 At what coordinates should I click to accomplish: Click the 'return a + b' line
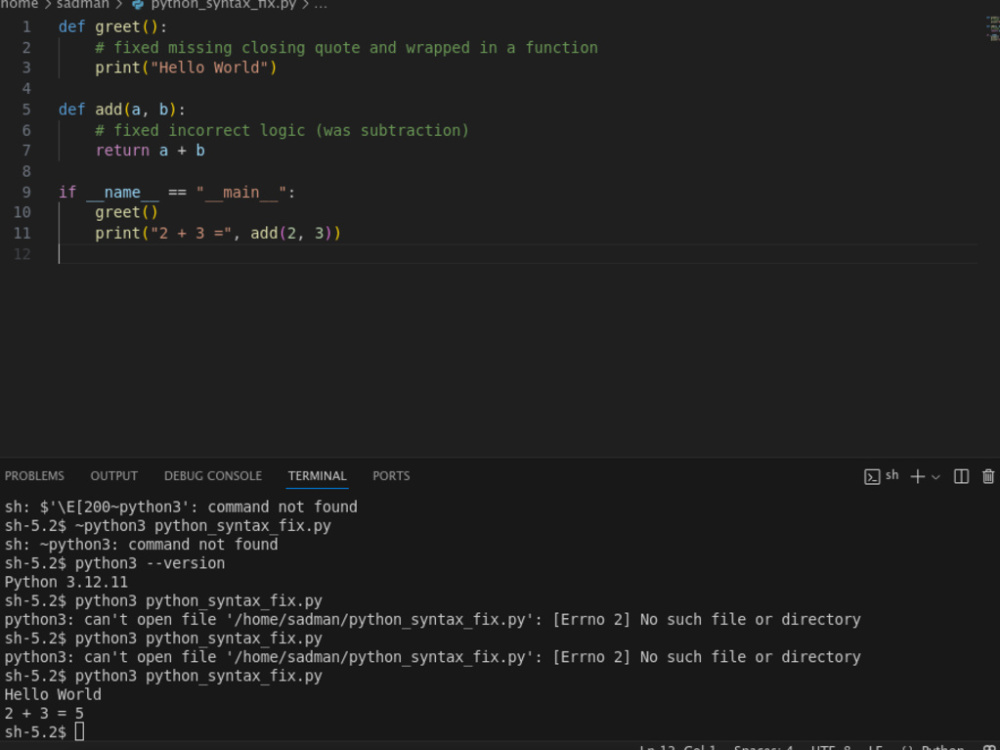[x=150, y=151]
